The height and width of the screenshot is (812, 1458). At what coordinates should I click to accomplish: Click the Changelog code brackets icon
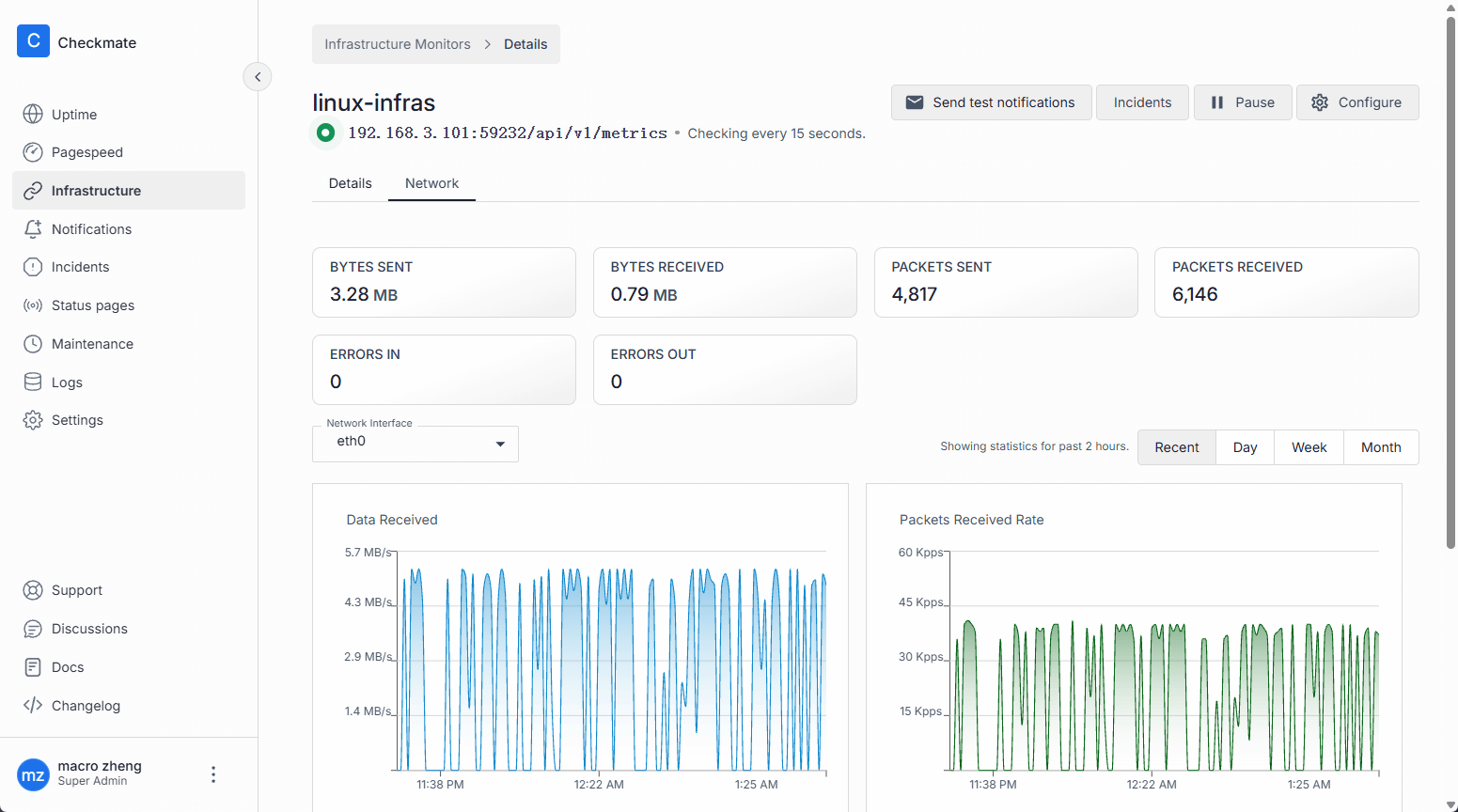coord(33,706)
